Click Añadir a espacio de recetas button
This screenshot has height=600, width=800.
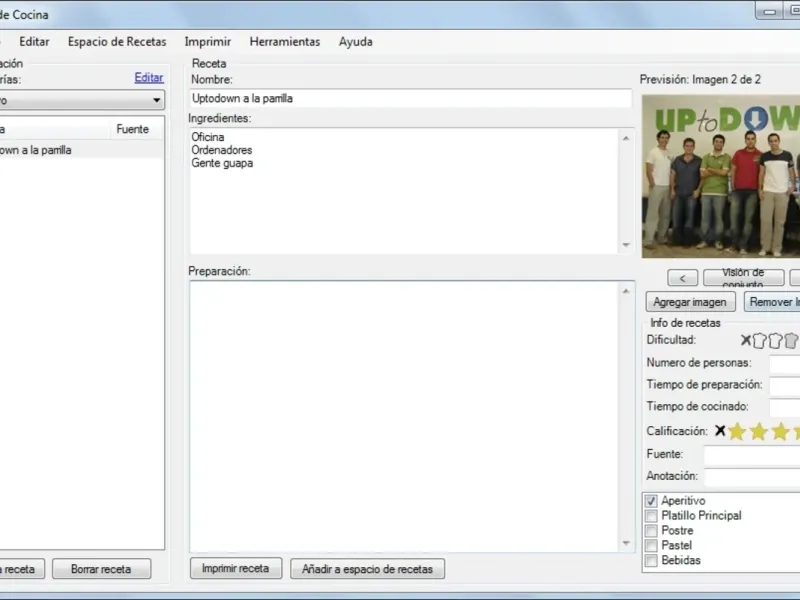coord(367,569)
